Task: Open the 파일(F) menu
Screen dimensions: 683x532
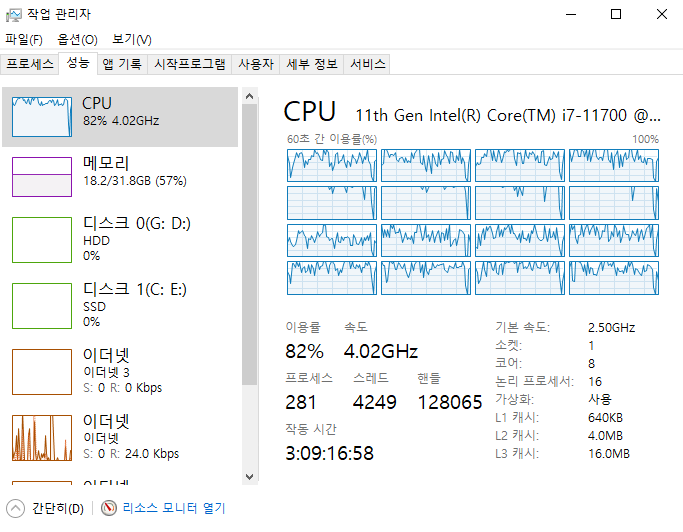Action: pos(24,40)
